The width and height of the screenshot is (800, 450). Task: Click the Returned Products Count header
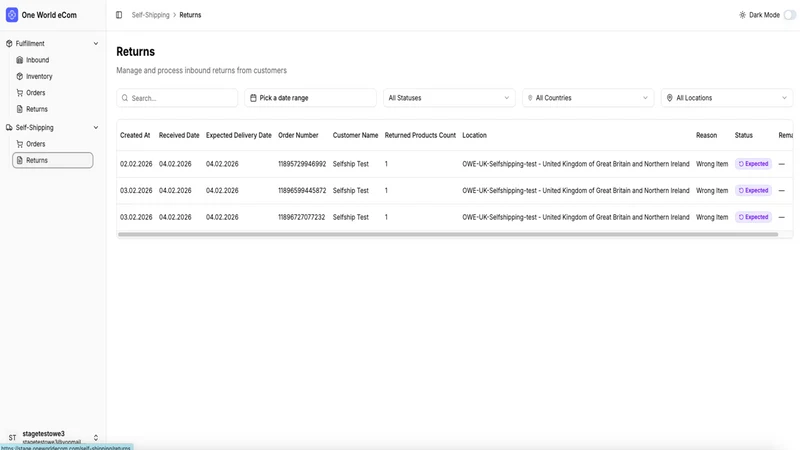tap(420, 135)
